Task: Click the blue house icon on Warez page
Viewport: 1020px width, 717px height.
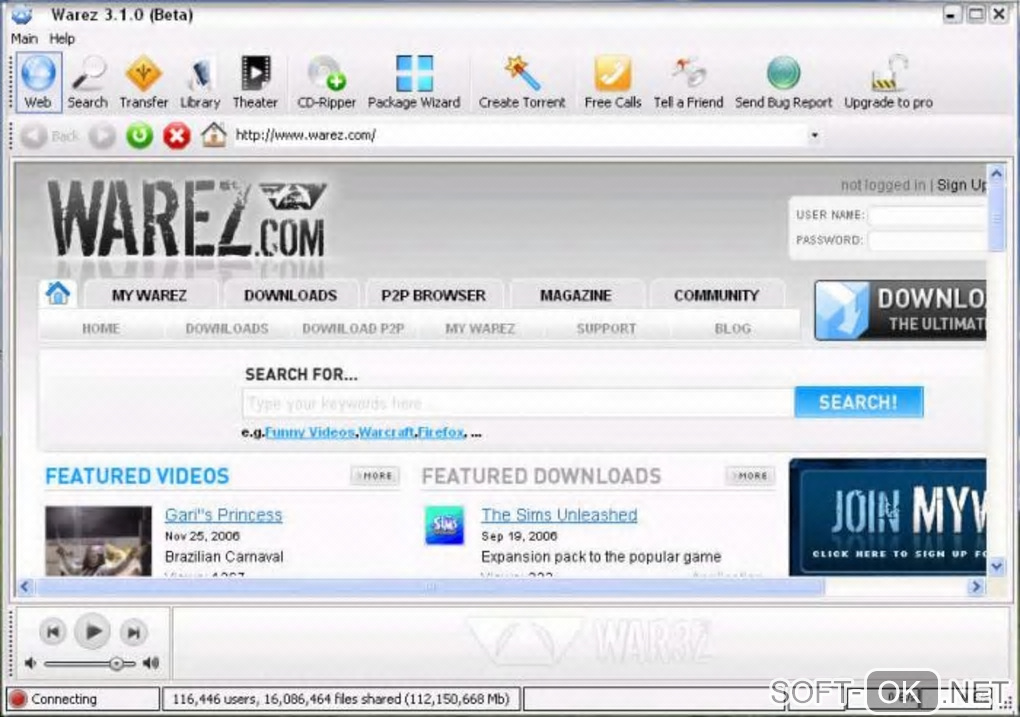Action: [x=58, y=293]
